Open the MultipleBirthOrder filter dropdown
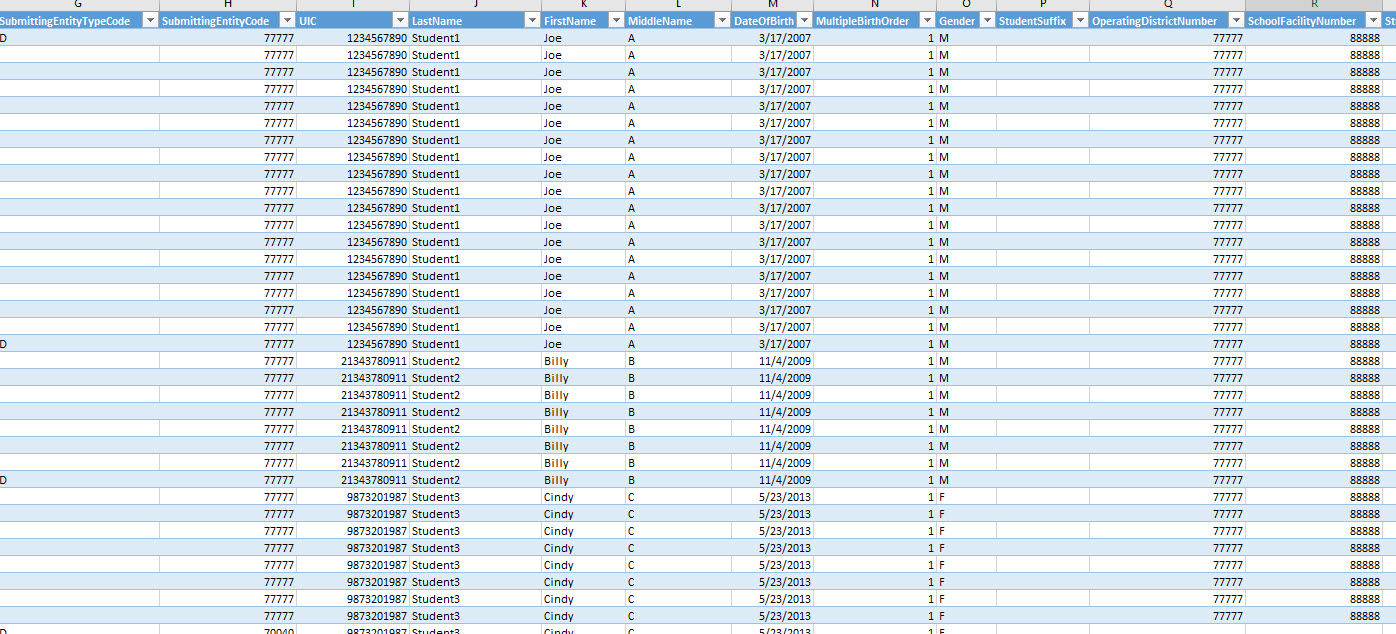The width and height of the screenshot is (1396, 634). (927, 21)
